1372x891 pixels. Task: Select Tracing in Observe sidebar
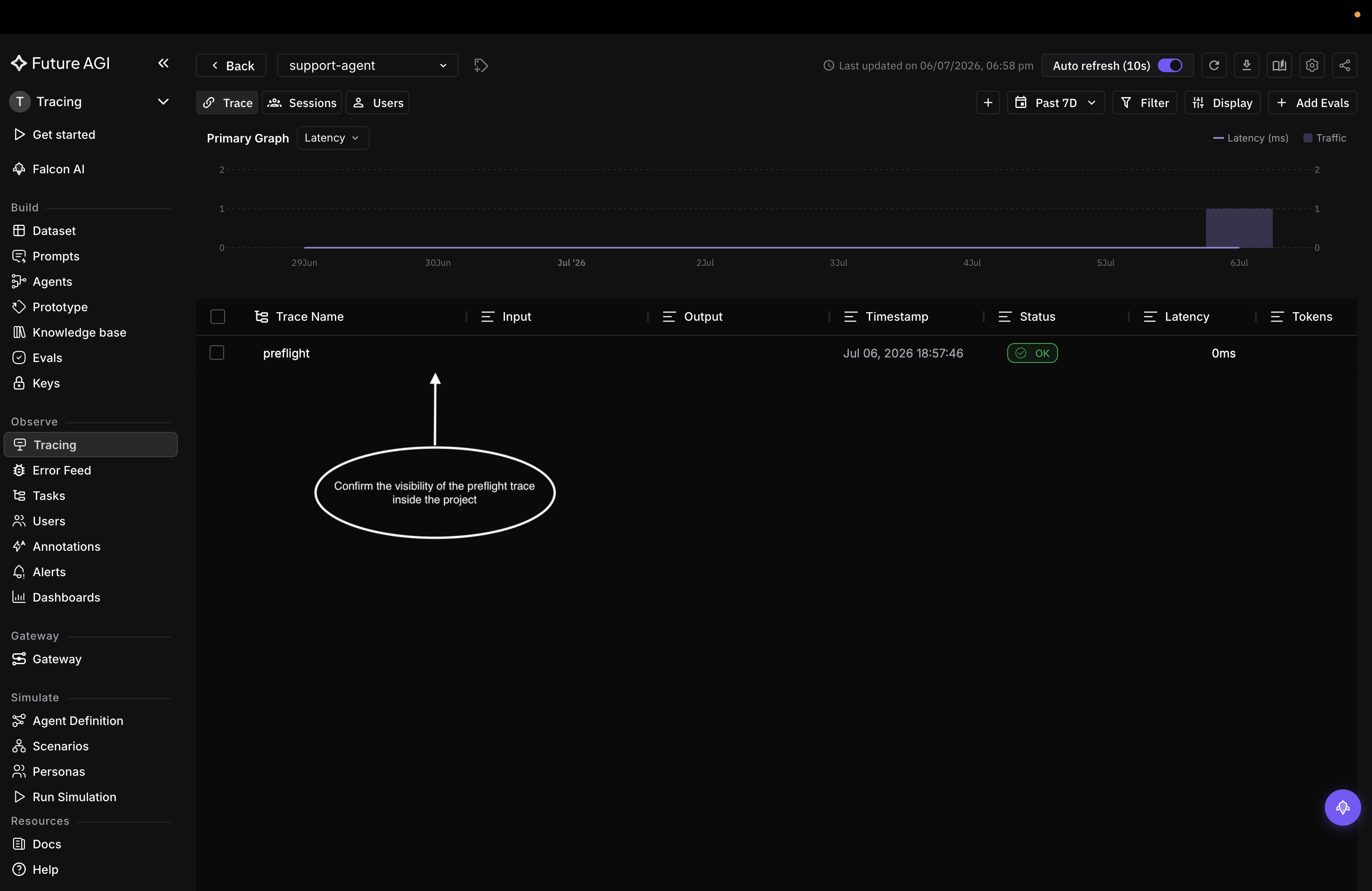[x=90, y=444]
